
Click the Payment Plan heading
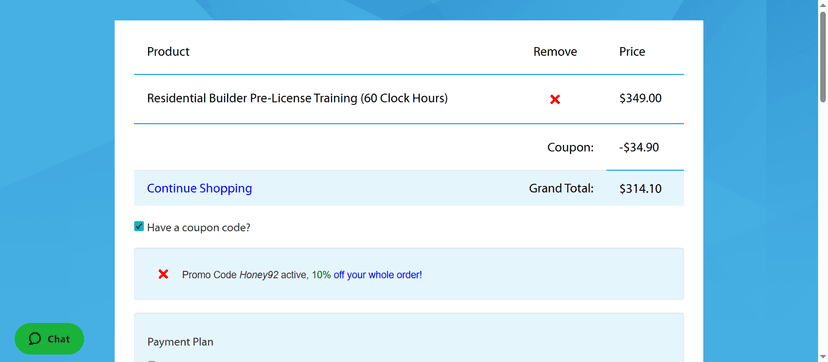tap(180, 342)
